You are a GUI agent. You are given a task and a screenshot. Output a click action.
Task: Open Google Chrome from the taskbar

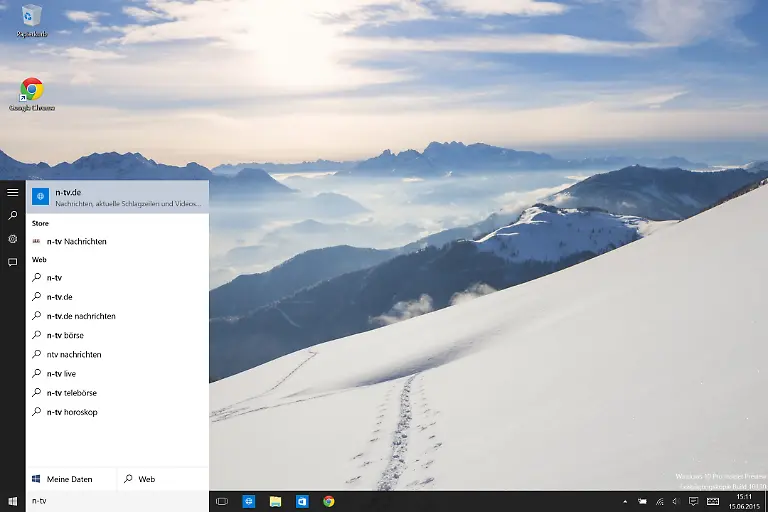(x=328, y=501)
